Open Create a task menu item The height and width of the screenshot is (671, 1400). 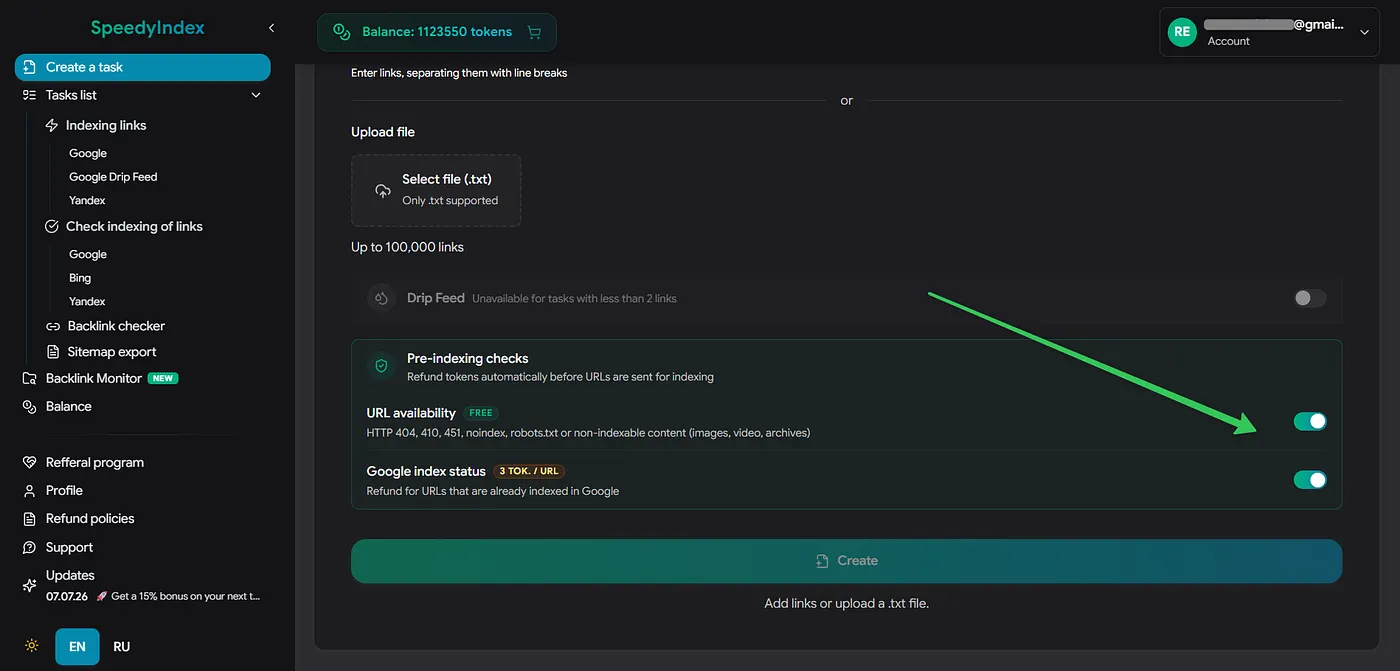click(x=143, y=67)
